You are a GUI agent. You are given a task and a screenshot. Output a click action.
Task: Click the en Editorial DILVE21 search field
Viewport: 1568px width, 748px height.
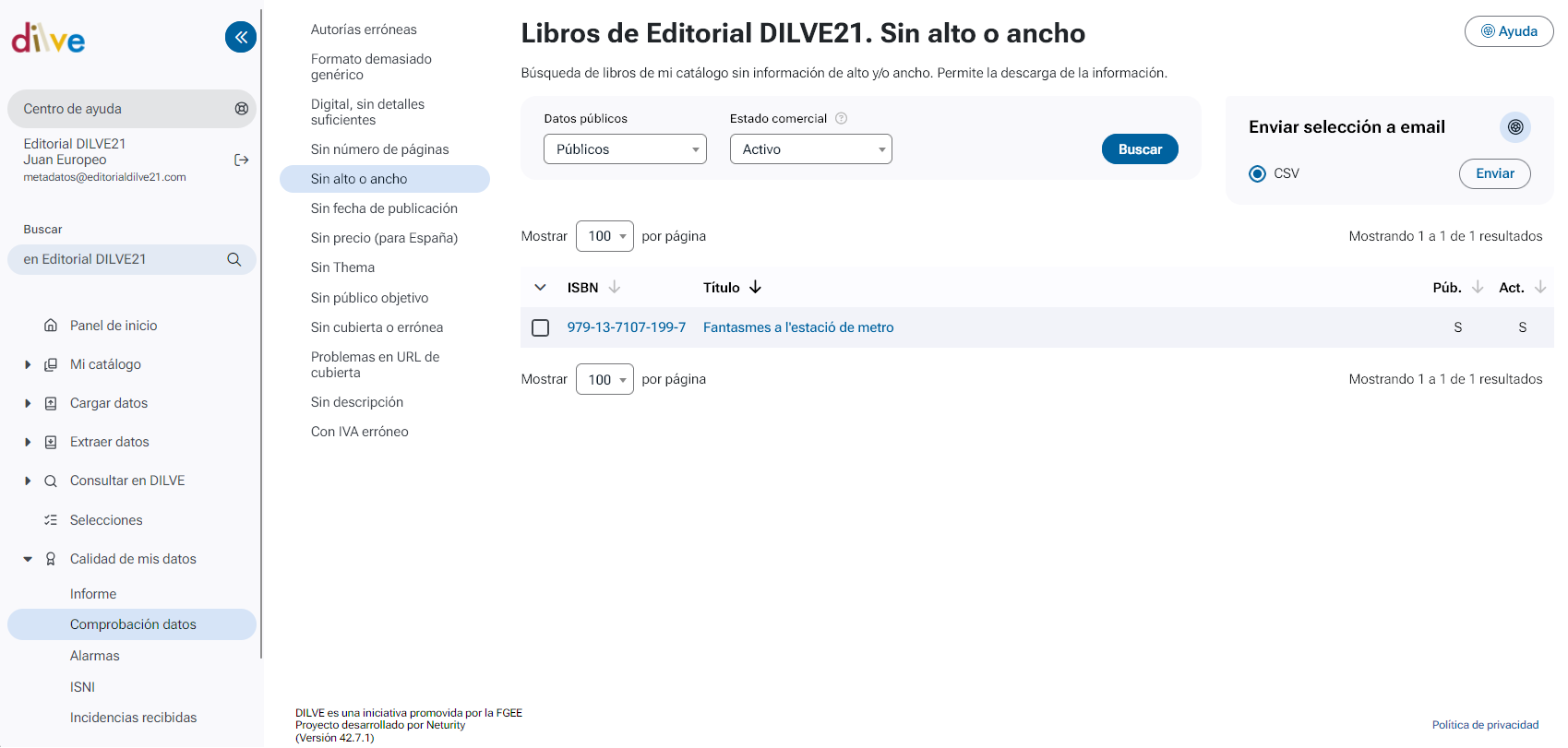click(x=120, y=260)
